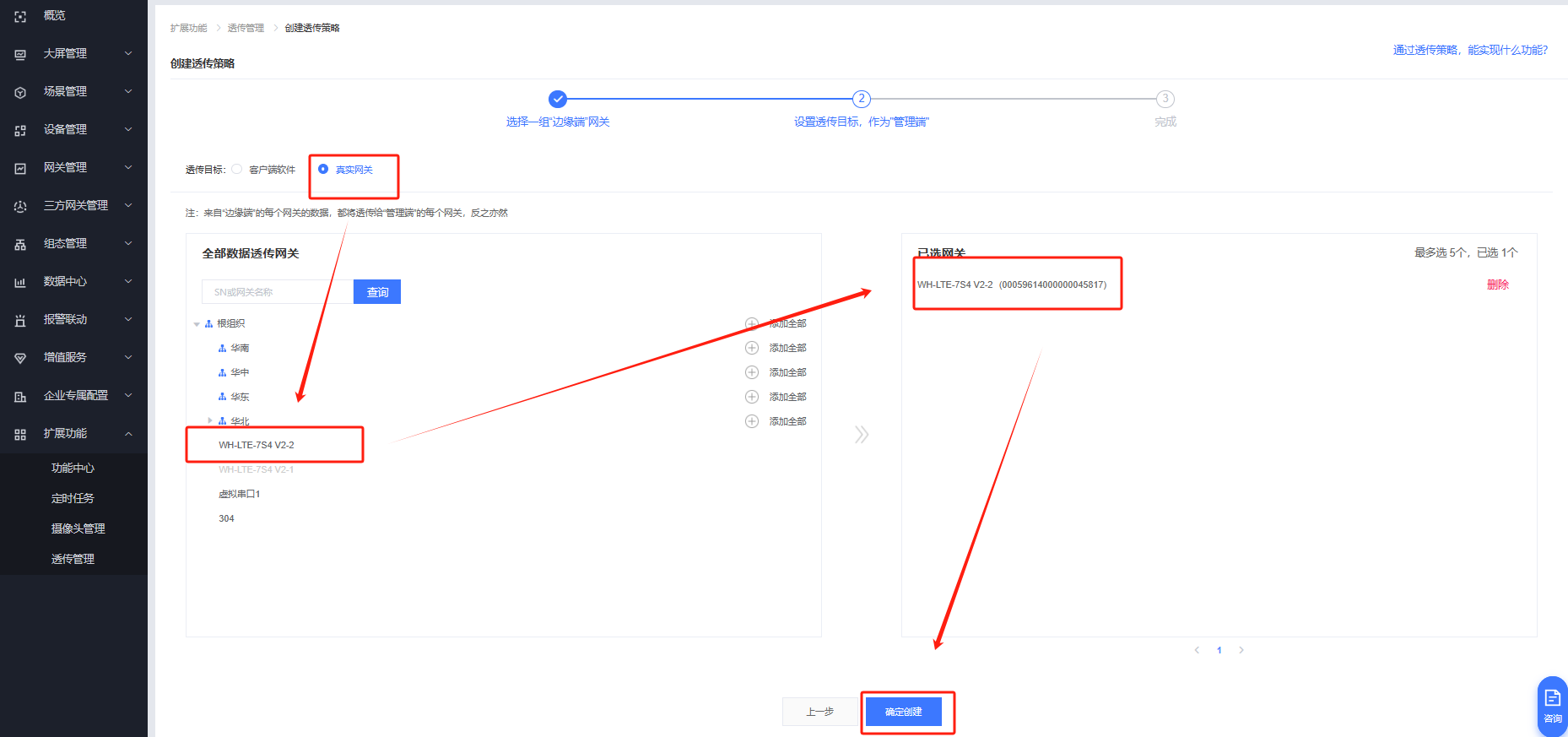
Task: Select gateway 虚拟串口1 in the list
Action: [x=240, y=494]
